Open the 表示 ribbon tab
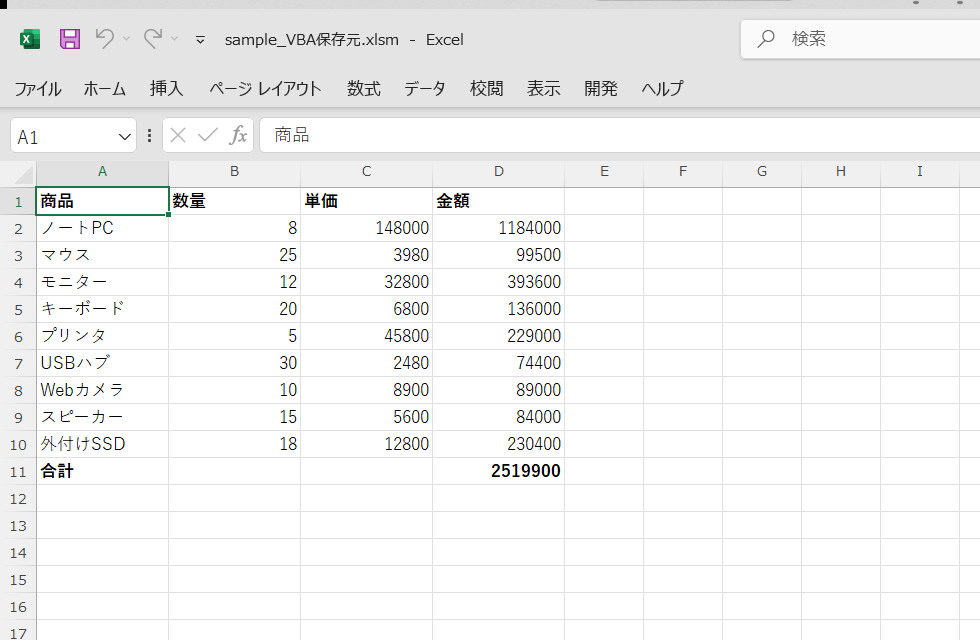 pyautogui.click(x=543, y=89)
